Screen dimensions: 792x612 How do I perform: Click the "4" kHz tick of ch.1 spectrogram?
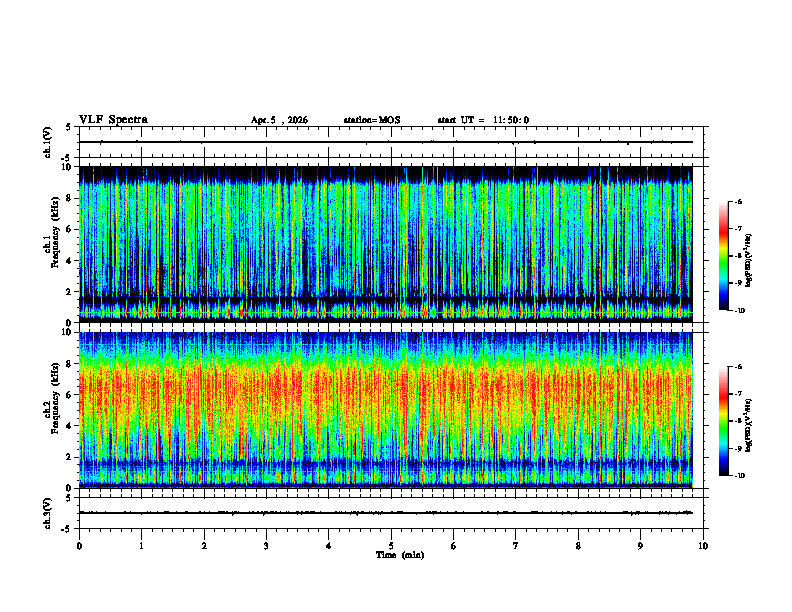point(70,261)
